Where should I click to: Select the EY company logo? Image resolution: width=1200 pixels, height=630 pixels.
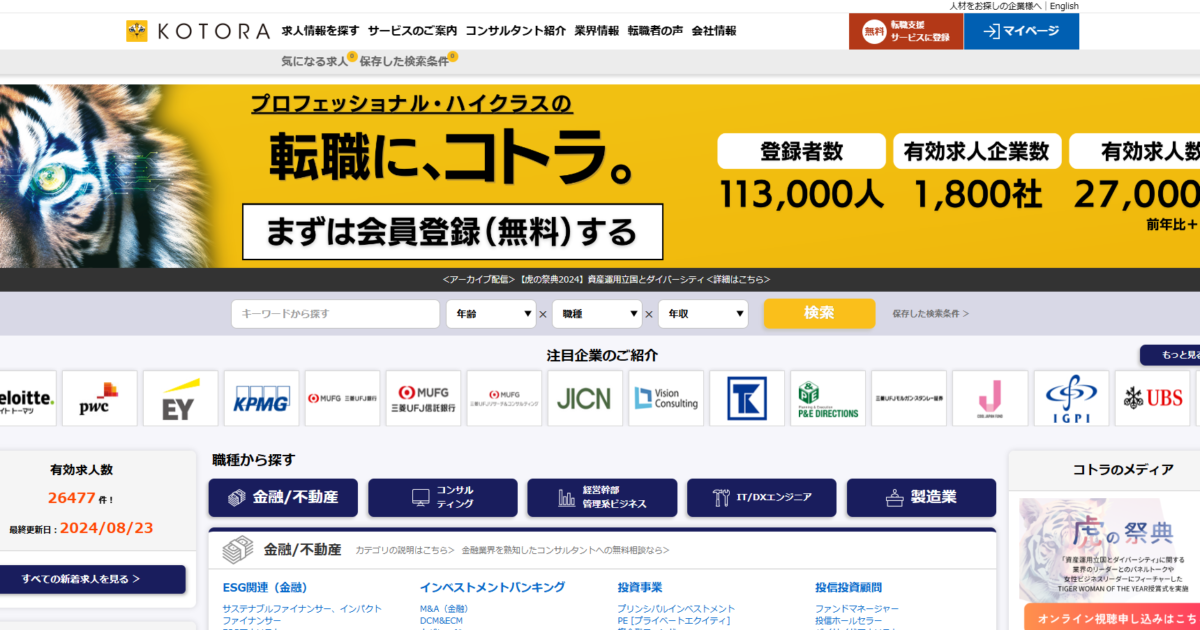180,398
